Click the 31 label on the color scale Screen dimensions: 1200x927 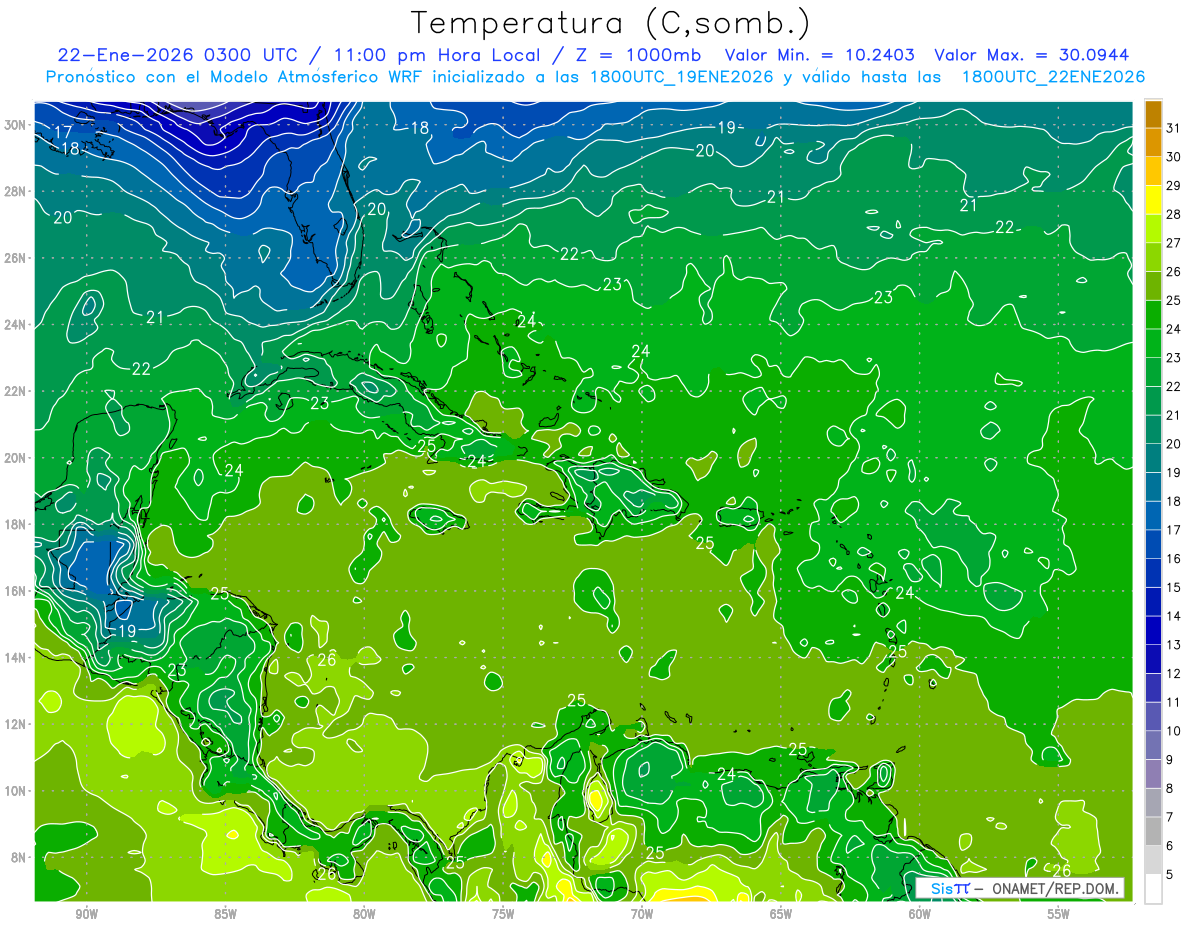1174,128
